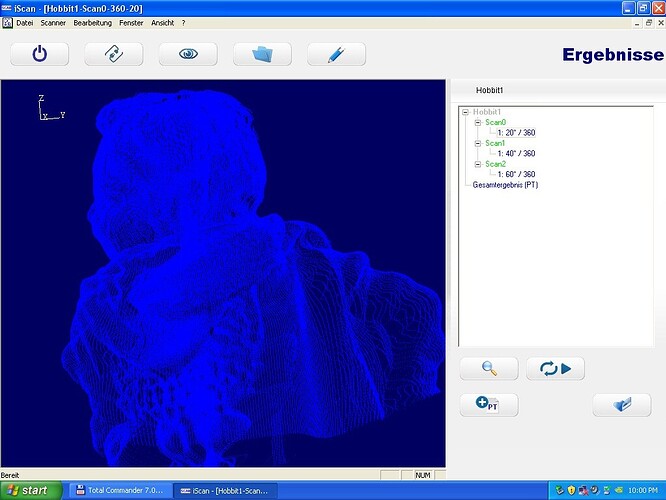This screenshot has height=500, width=666.
Task: Click the eye view icon button
Action: pos(188,54)
